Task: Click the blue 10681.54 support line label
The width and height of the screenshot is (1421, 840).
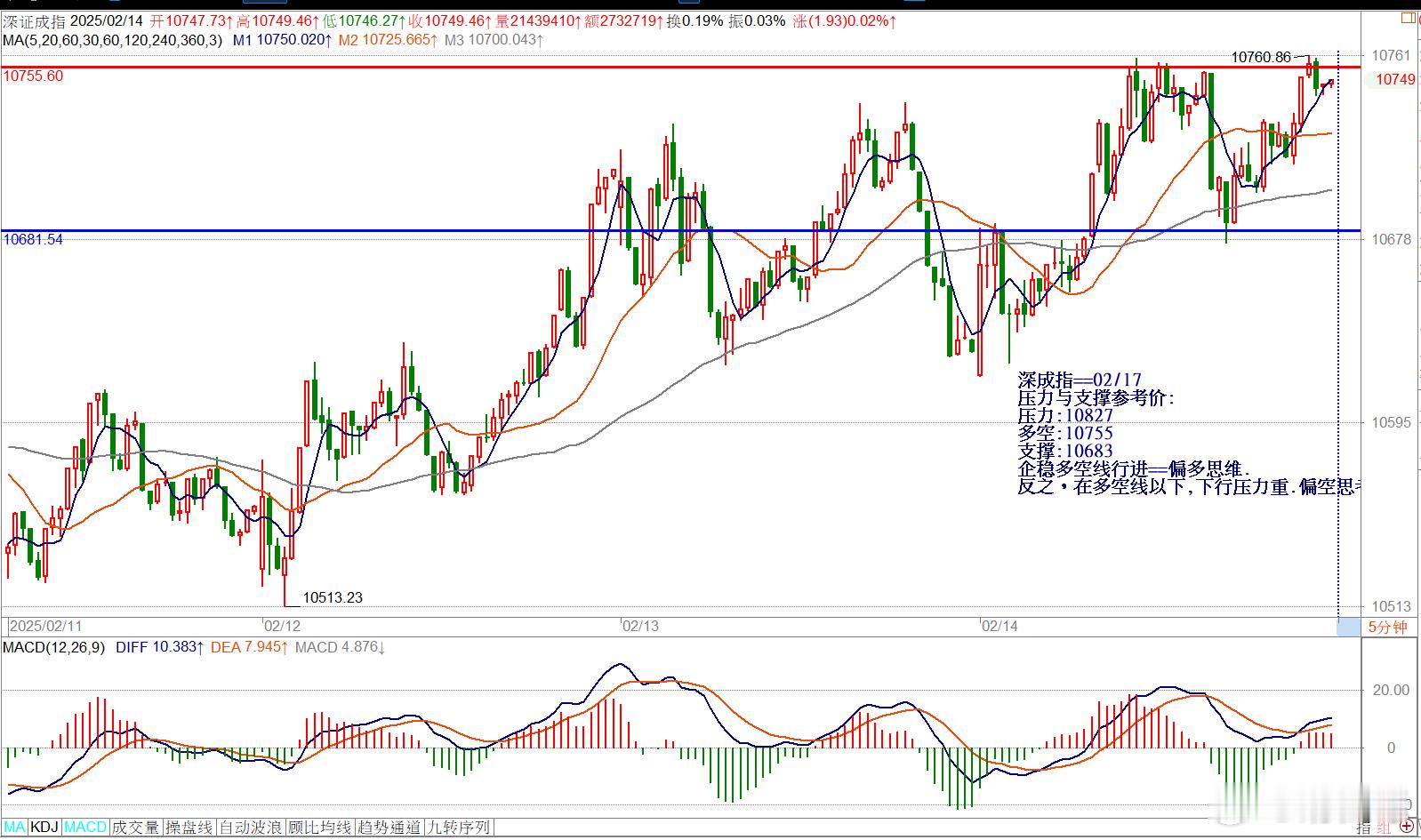Action: (x=33, y=240)
